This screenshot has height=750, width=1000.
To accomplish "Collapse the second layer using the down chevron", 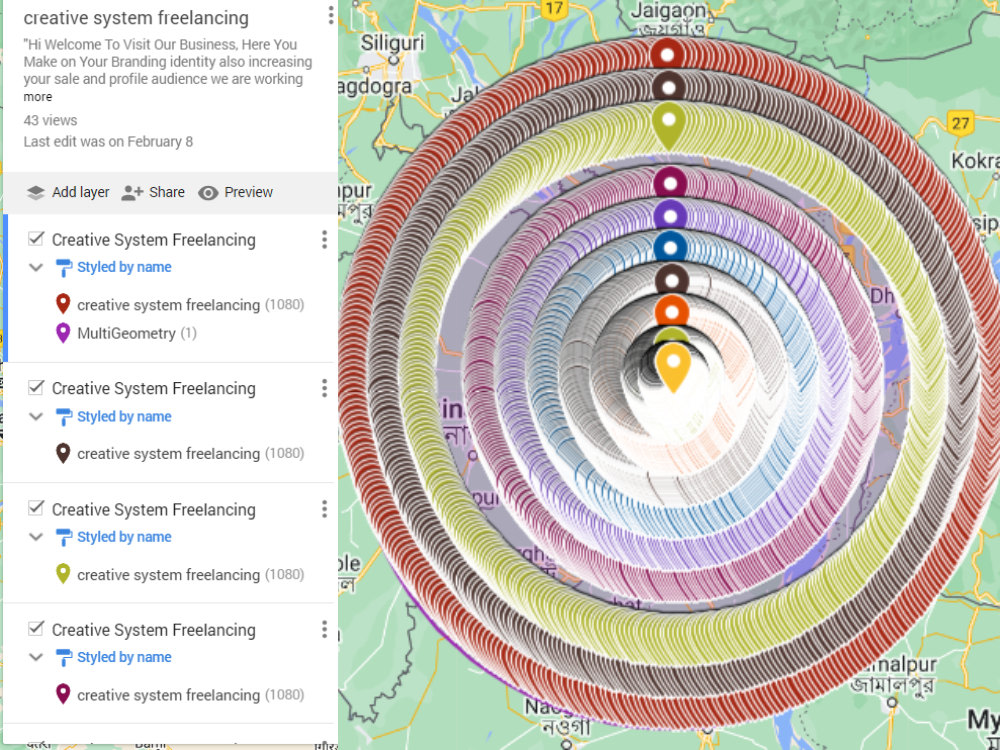I will pyautogui.click(x=35, y=417).
